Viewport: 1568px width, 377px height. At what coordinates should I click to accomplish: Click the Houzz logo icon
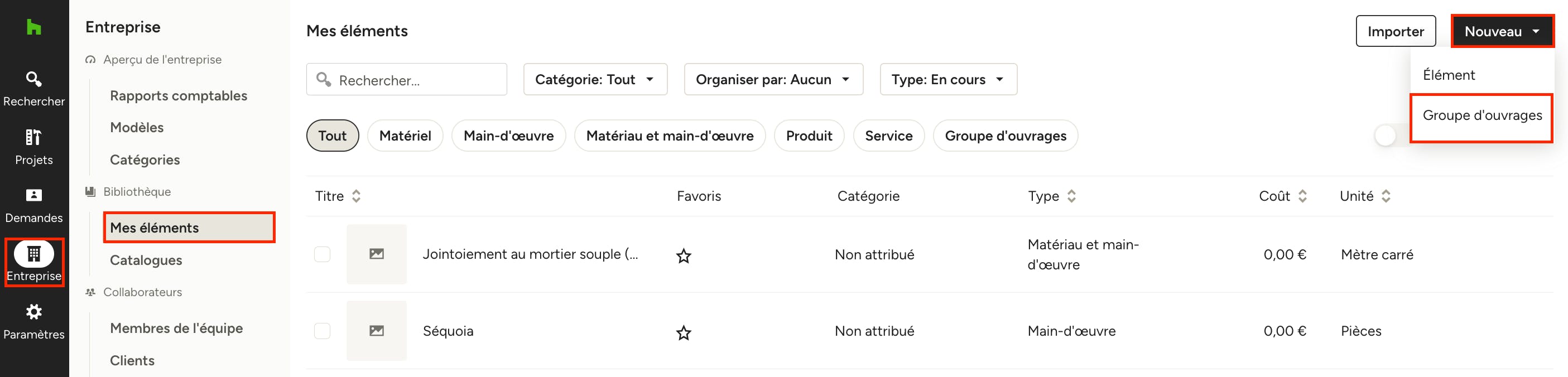pyautogui.click(x=34, y=27)
